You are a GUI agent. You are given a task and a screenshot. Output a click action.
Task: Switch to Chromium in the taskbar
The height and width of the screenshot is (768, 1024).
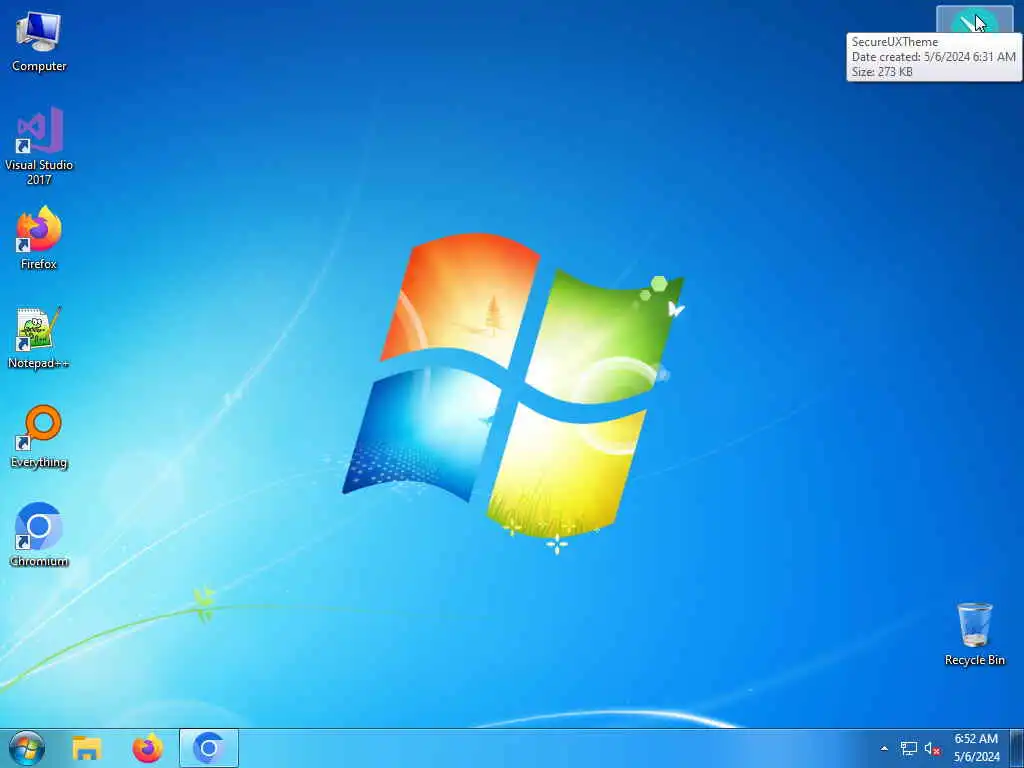(209, 748)
